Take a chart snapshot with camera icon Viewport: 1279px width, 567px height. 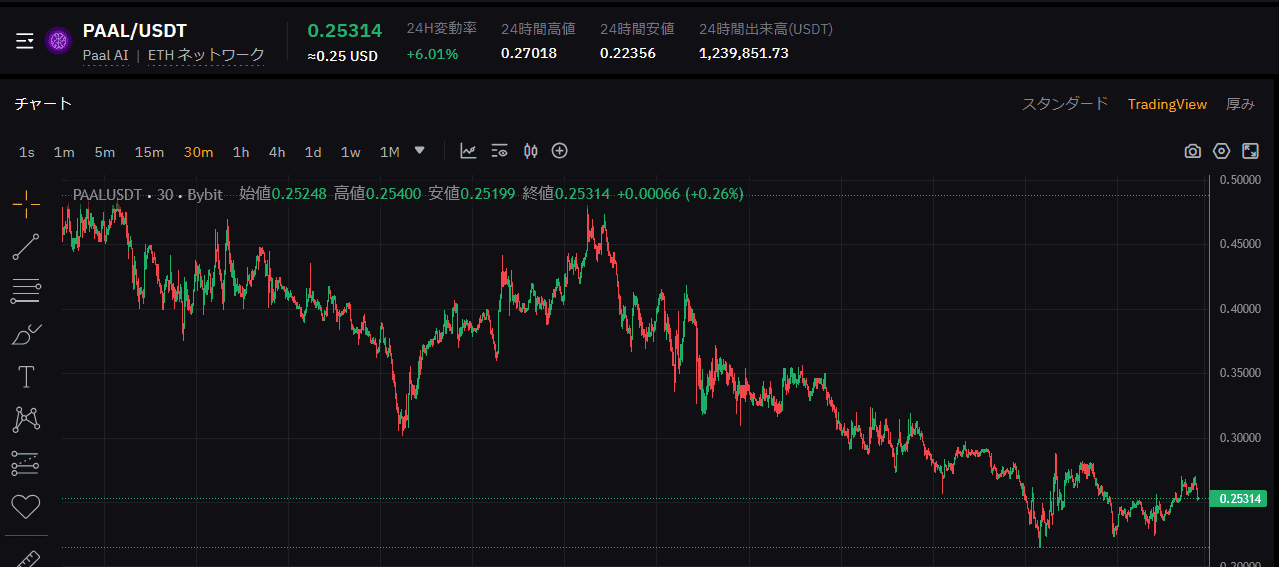[1192, 151]
